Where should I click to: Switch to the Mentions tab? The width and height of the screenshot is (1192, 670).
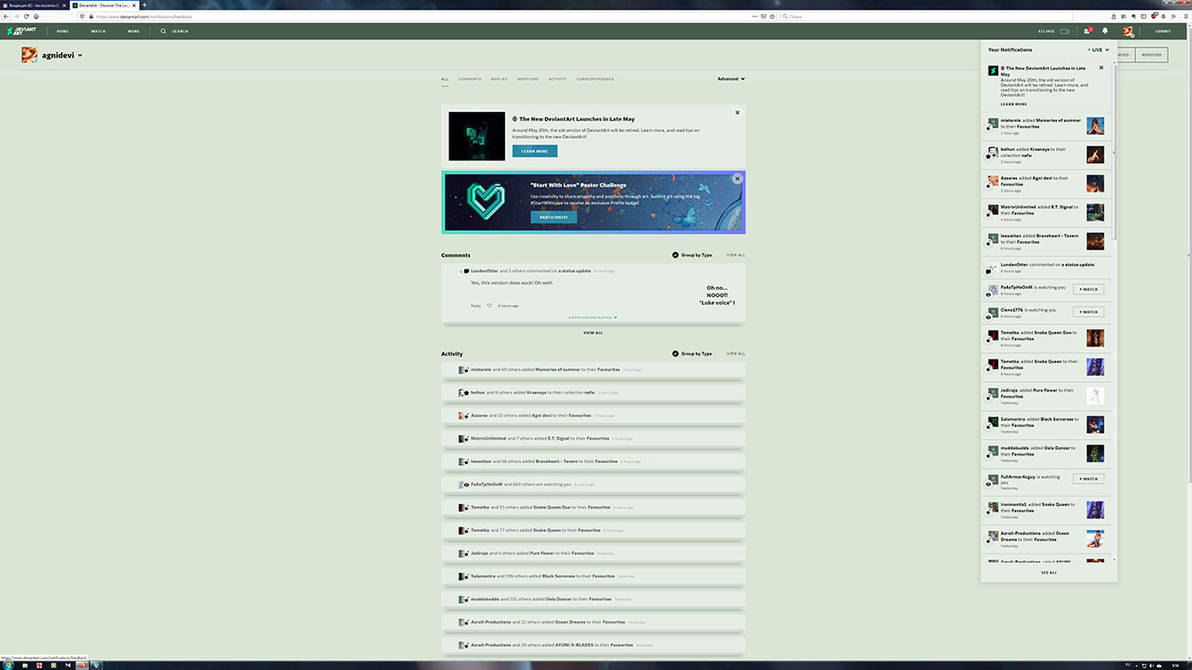pos(528,79)
